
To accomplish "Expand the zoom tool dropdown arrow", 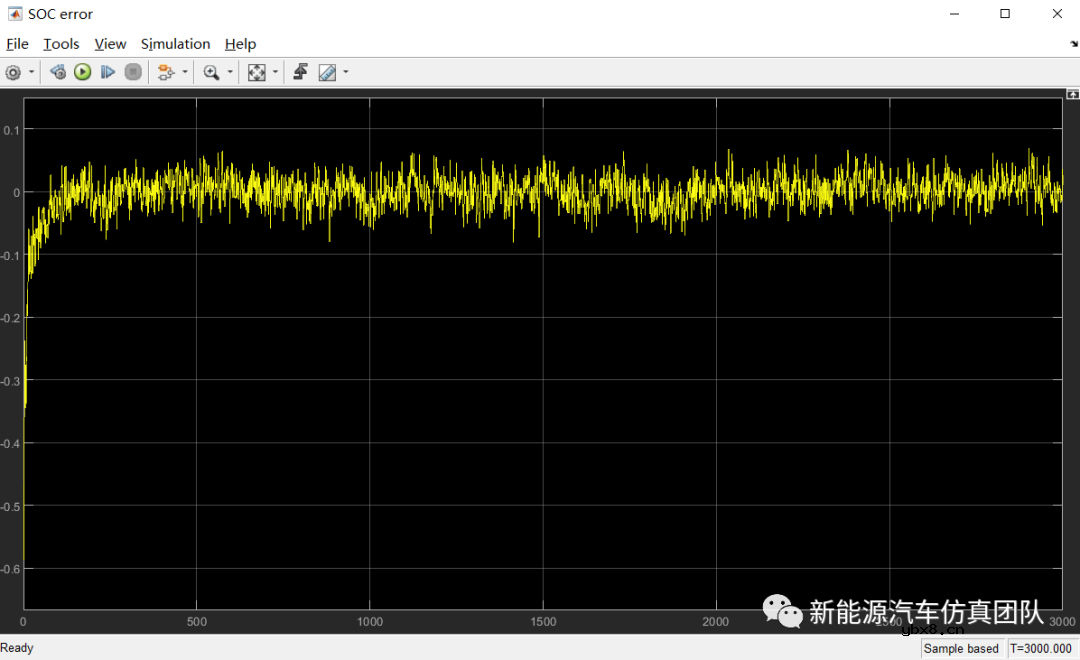I will [230, 72].
